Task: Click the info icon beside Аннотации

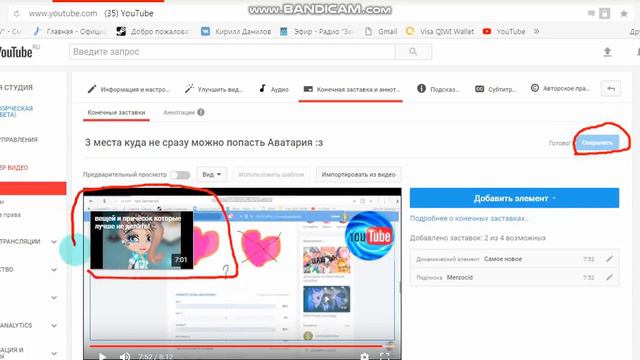Action: tap(201, 112)
